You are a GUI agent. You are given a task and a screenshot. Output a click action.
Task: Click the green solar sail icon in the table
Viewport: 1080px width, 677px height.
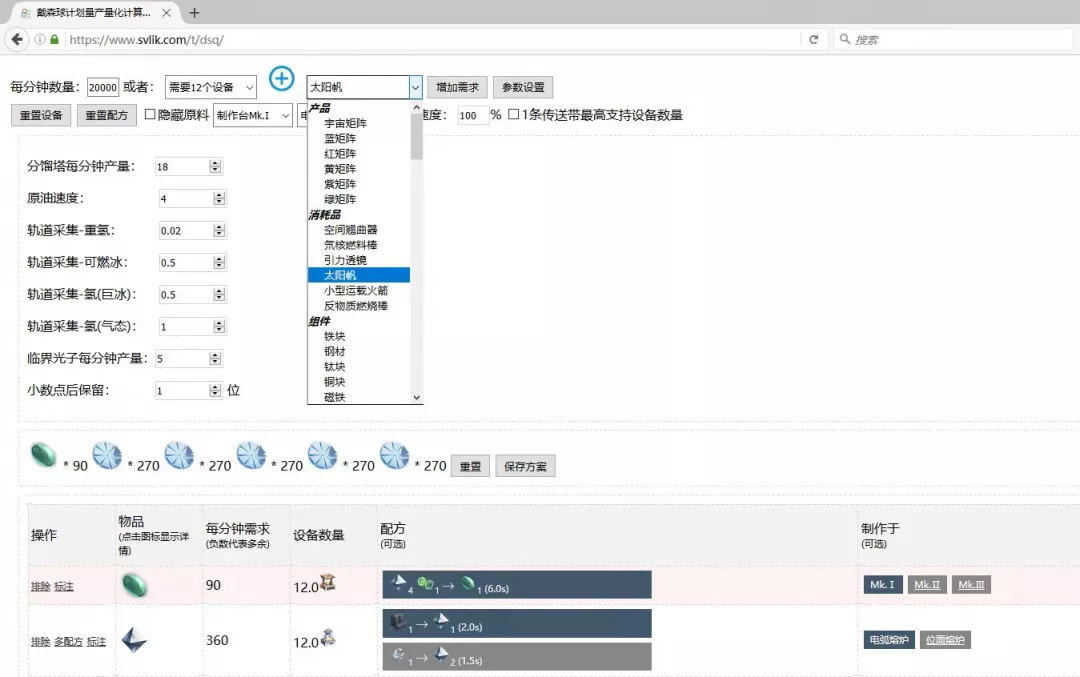click(x=133, y=585)
